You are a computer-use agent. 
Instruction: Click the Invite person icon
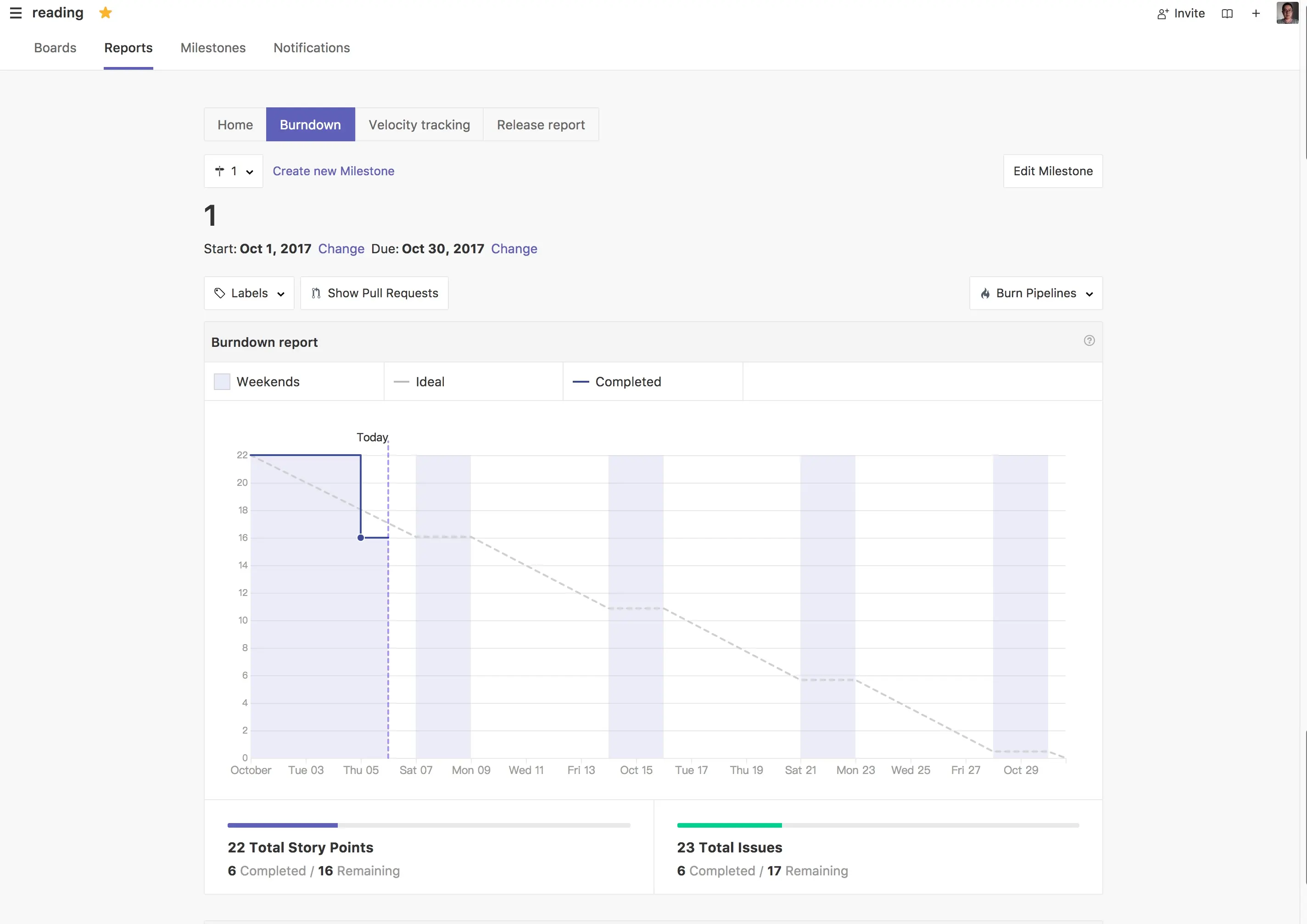[1162, 14]
